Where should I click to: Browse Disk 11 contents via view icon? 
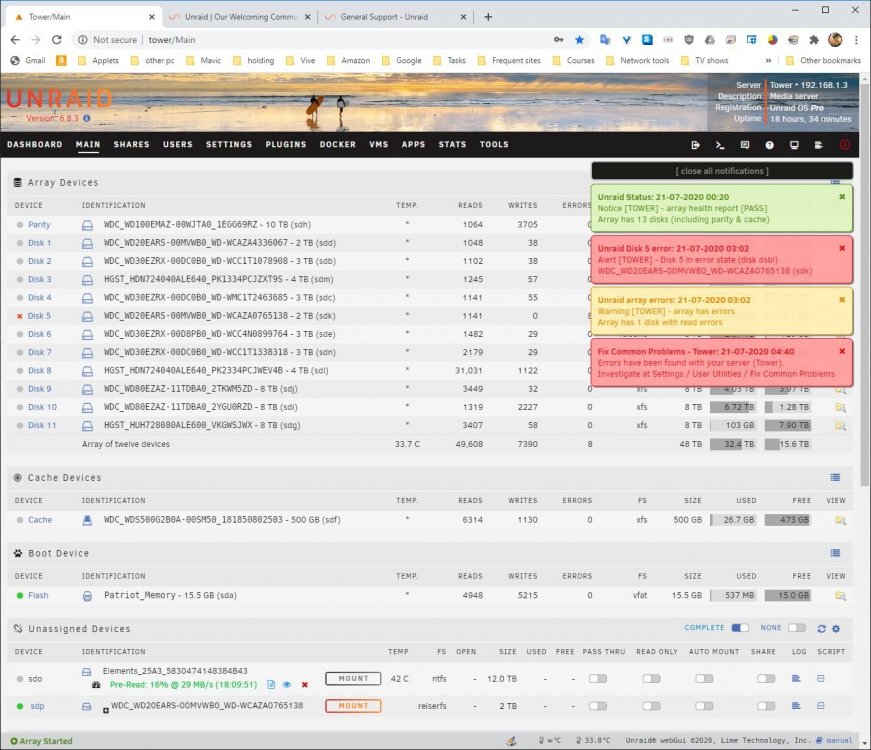click(x=840, y=426)
